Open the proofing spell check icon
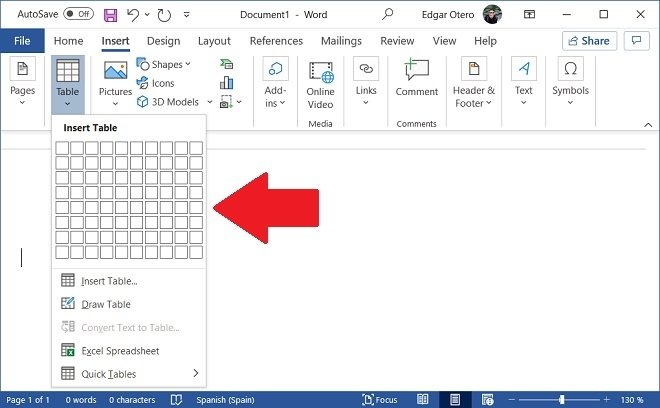 pos(176,400)
